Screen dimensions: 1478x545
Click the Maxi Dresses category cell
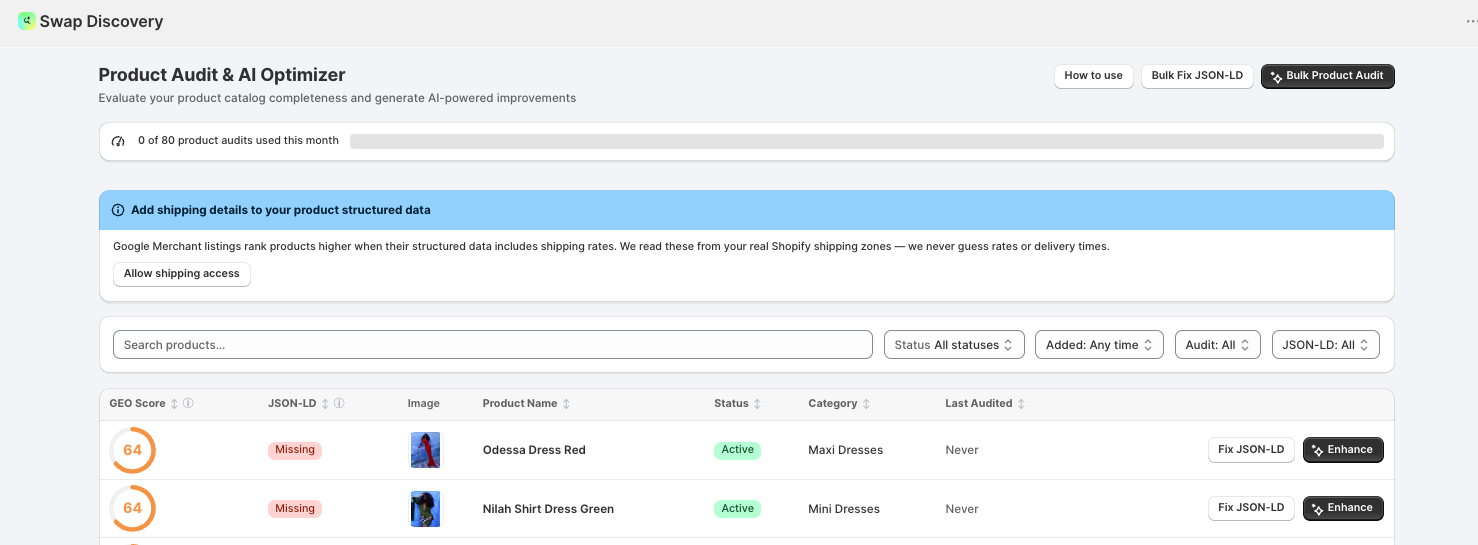(846, 450)
